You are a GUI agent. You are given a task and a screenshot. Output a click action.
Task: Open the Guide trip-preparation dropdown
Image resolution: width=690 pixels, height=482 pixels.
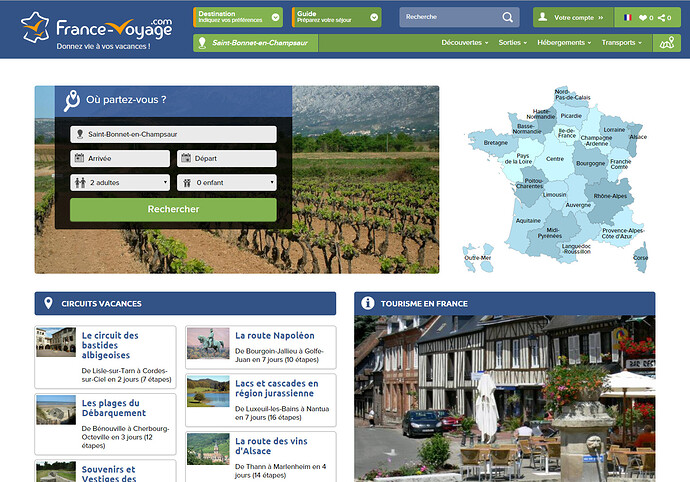click(x=337, y=17)
